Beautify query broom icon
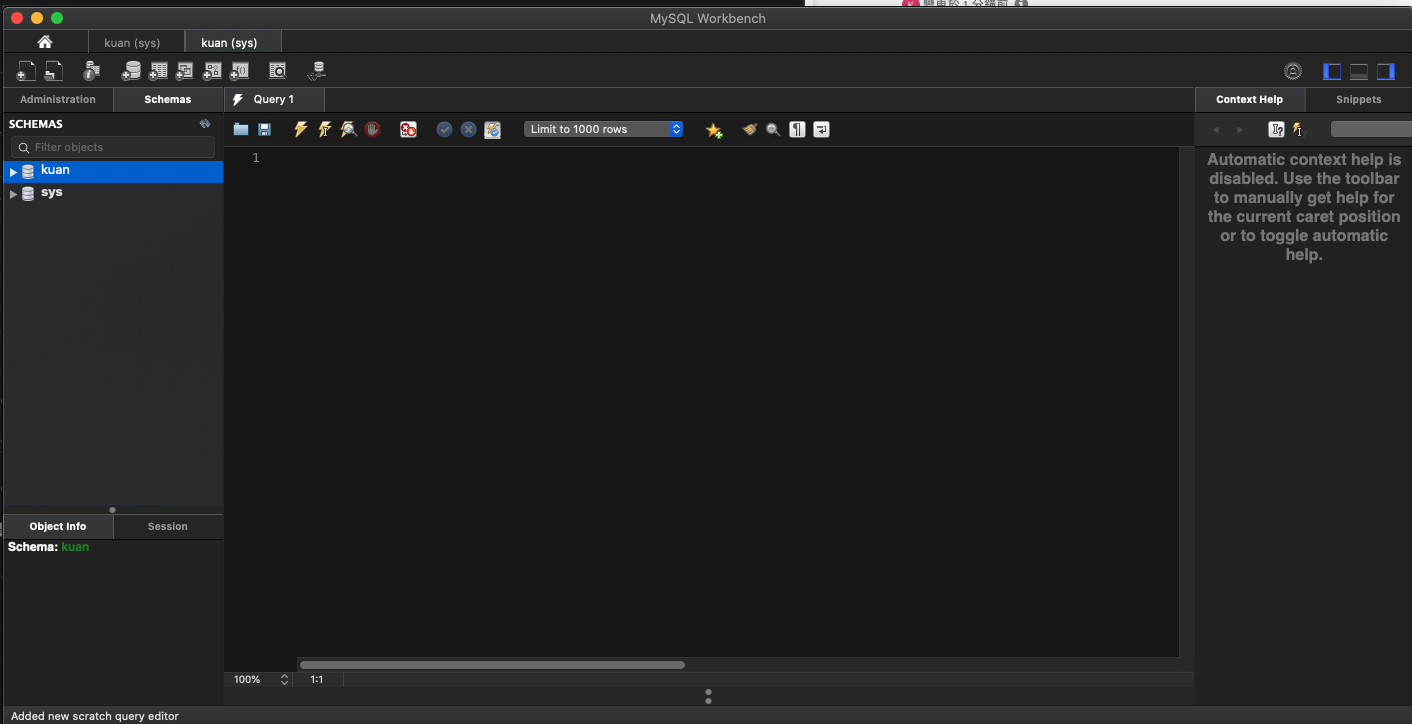The height and width of the screenshot is (724, 1412). (749, 130)
